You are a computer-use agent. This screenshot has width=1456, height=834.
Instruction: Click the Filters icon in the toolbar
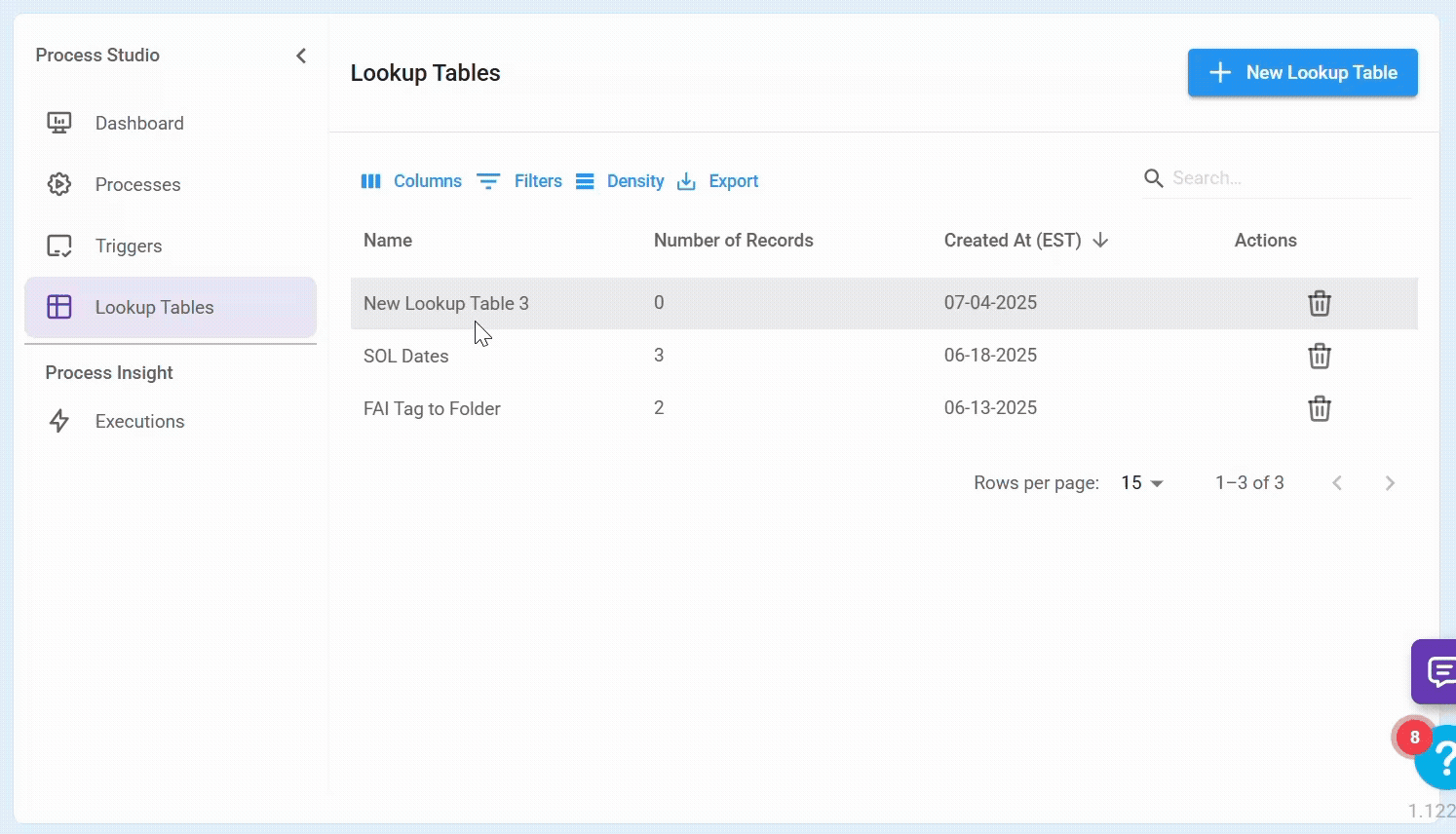pyautogui.click(x=488, y=181)
